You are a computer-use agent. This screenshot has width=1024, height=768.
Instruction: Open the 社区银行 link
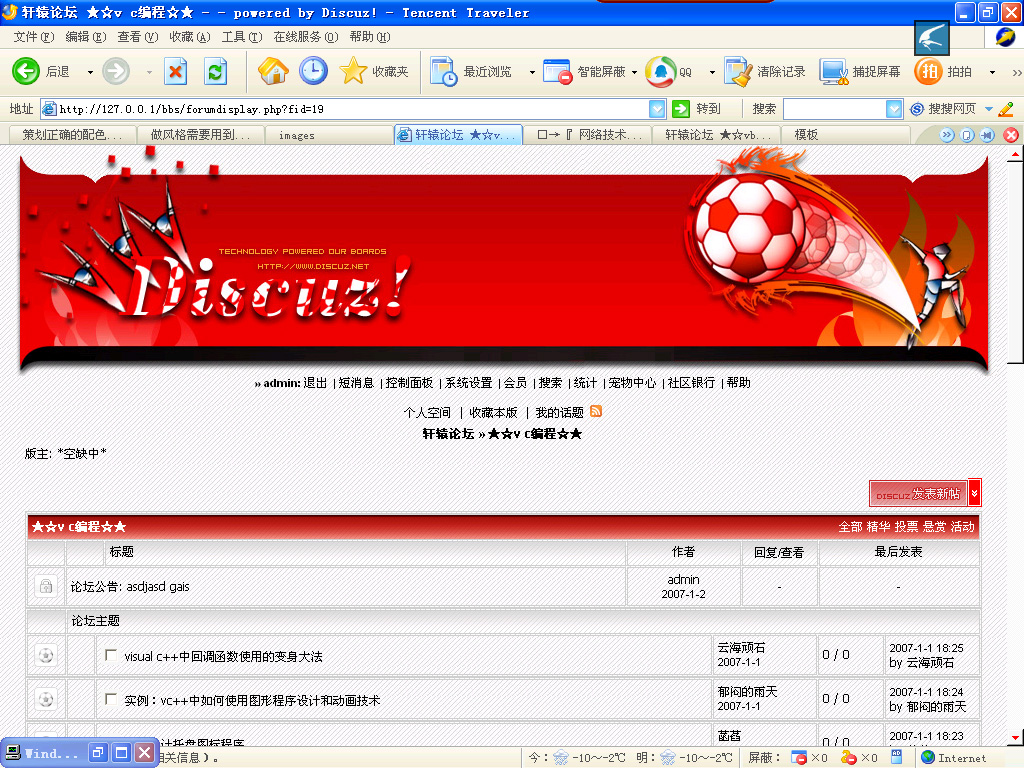pos(691,383)
